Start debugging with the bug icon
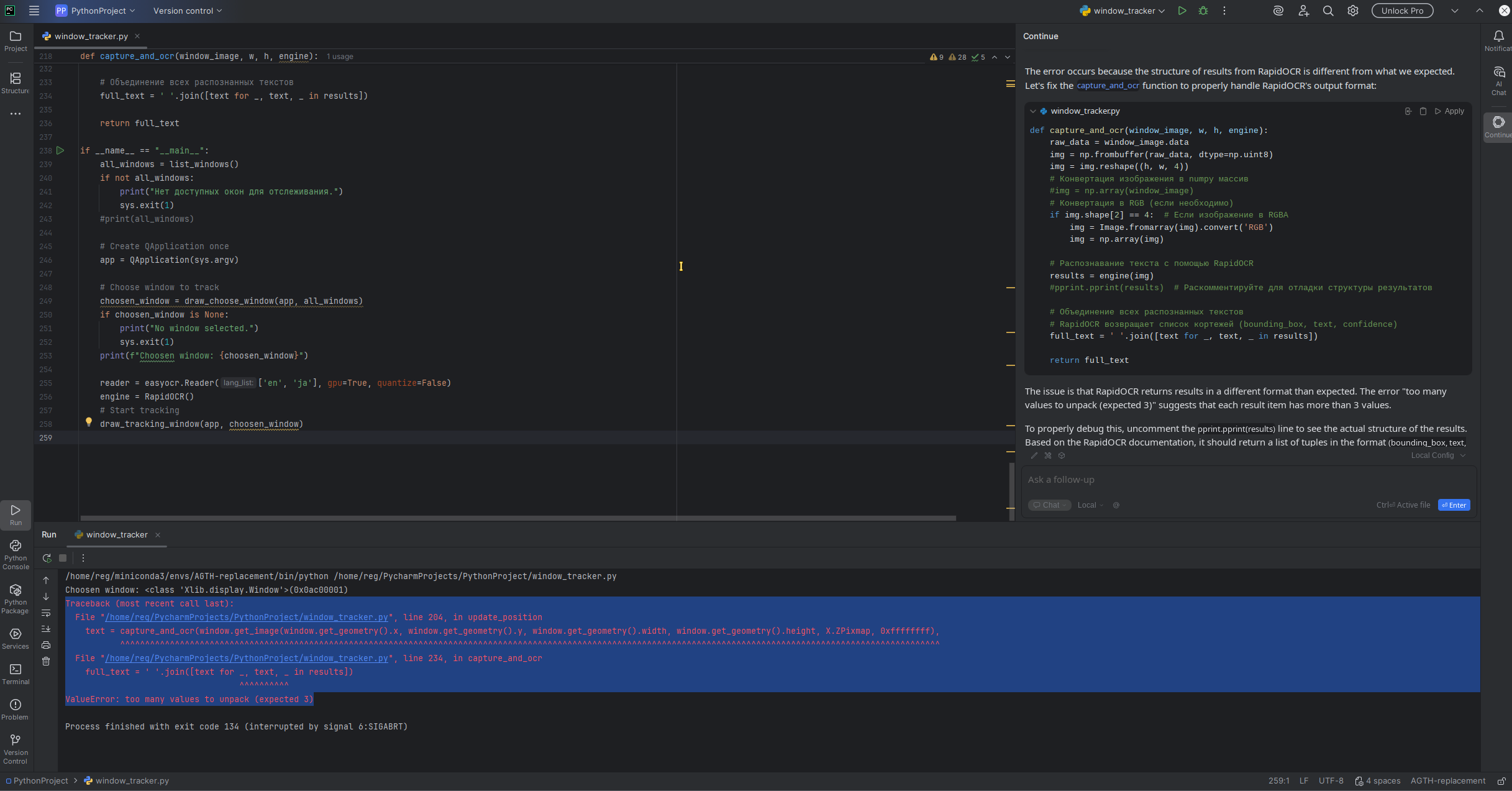The image size is (1512, 791). coord(1203,11)
